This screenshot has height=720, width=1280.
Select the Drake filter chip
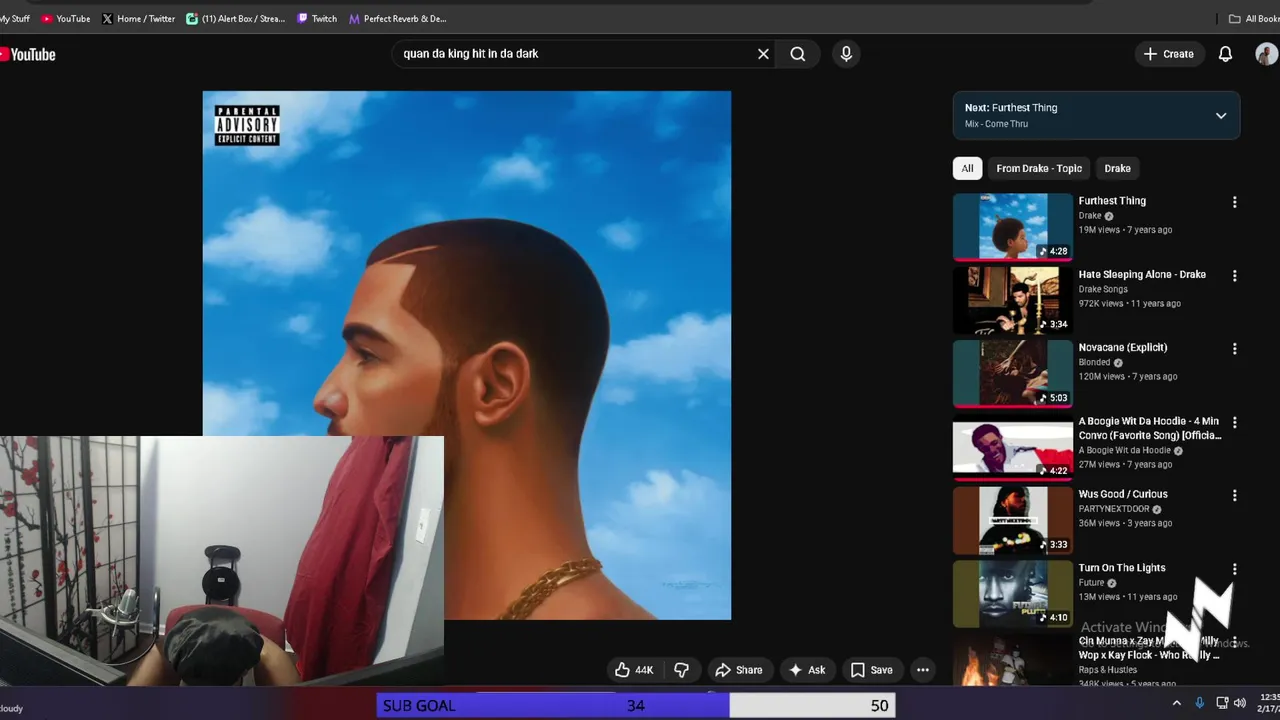coord(1117,168)
